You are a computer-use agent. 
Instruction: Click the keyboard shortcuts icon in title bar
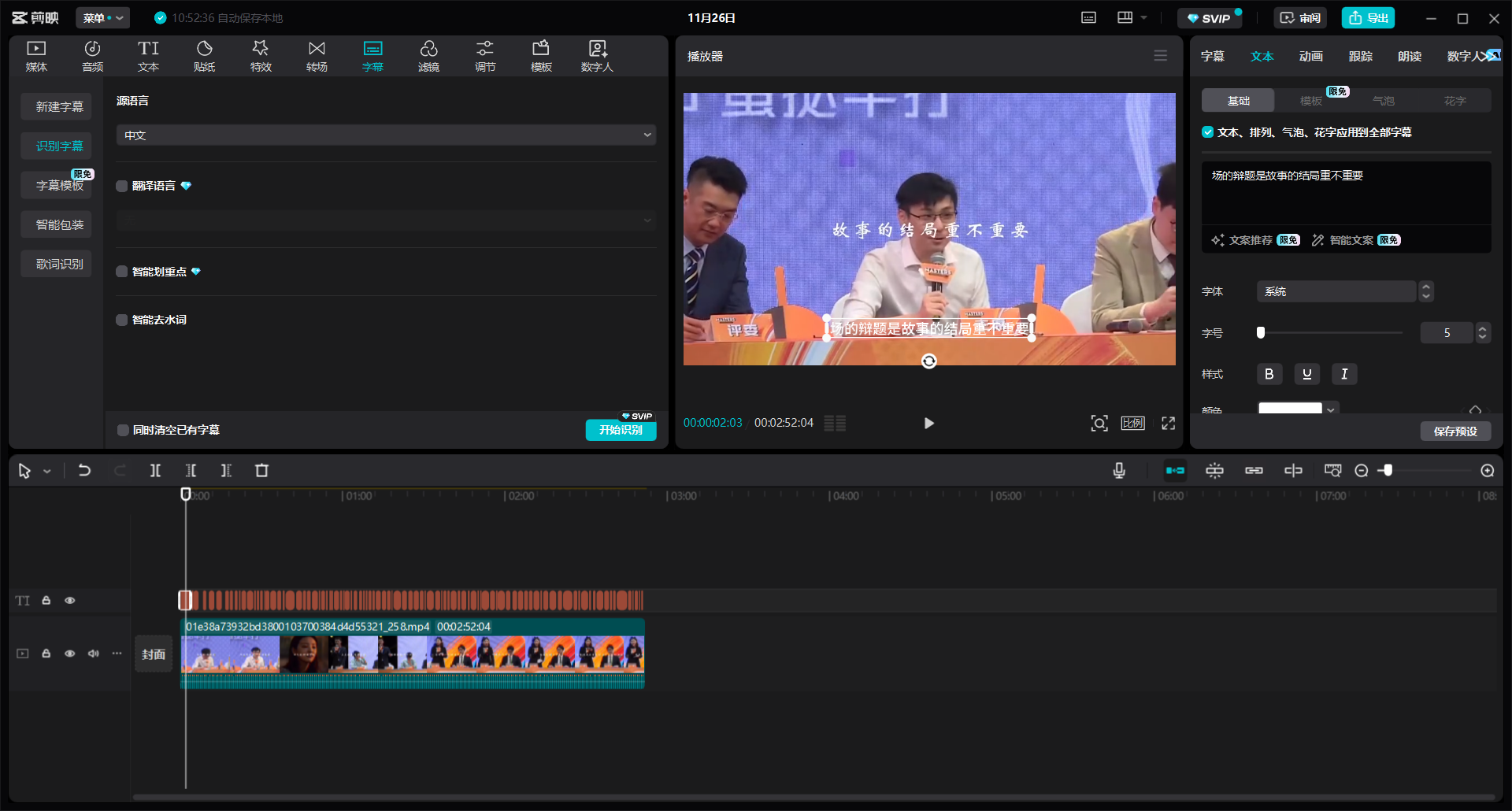pyautogui.click(x=1088, y=17)
